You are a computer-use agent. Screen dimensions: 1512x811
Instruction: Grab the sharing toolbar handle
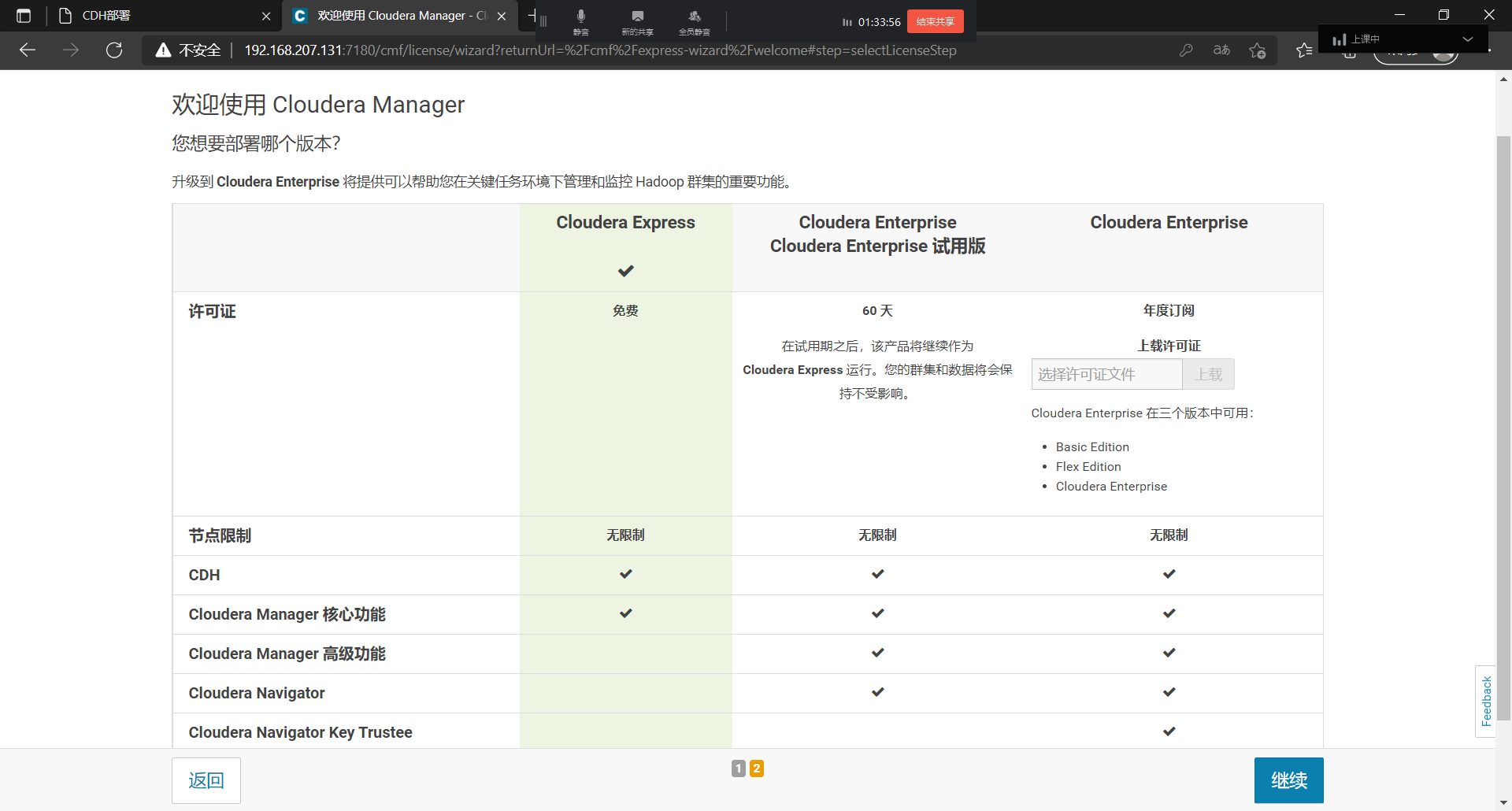(543, 21)
